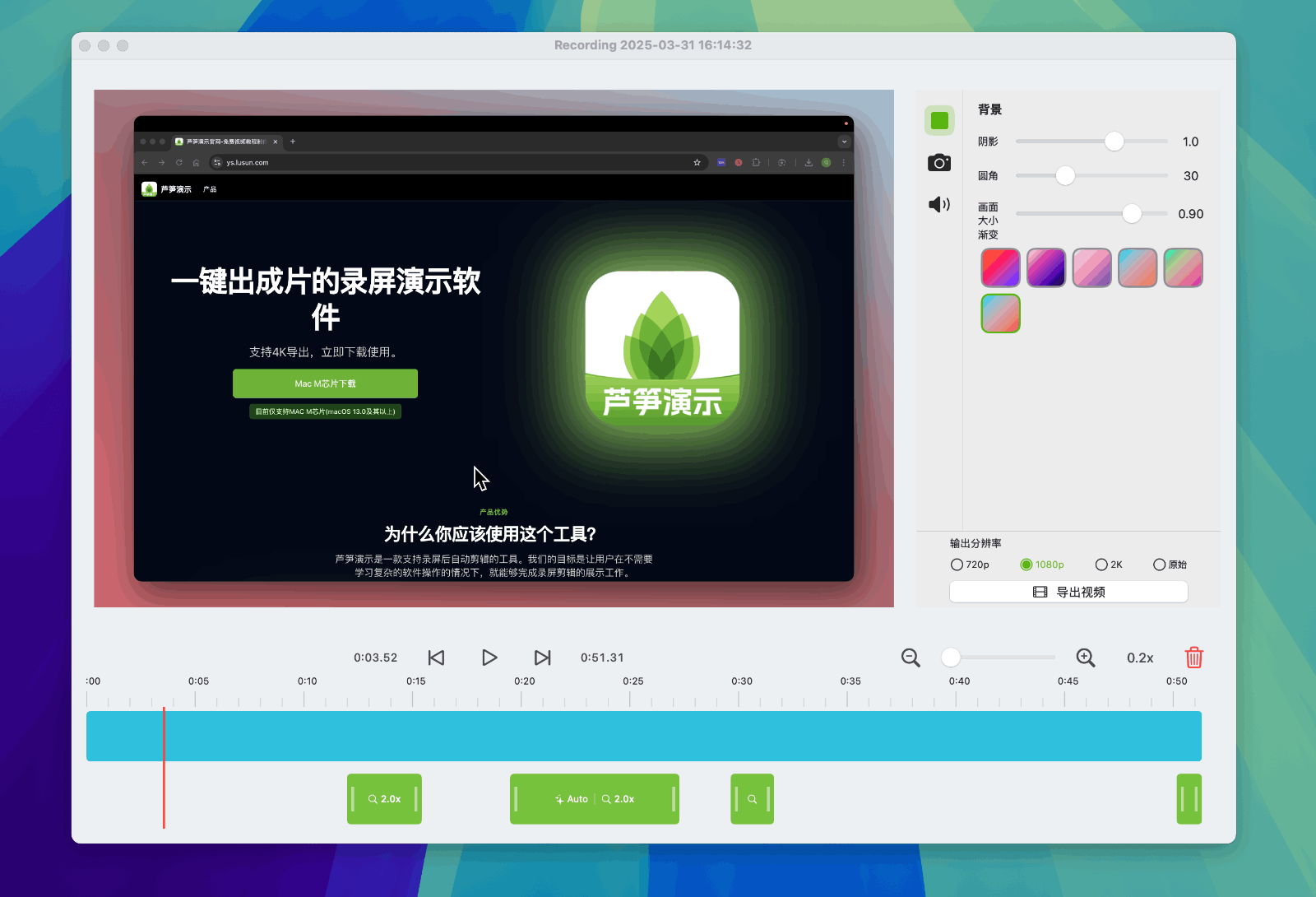Viewport: 1316px width, 897px height.
Task: Click the blue video track in the timeline
Action: tap(644, 736)
